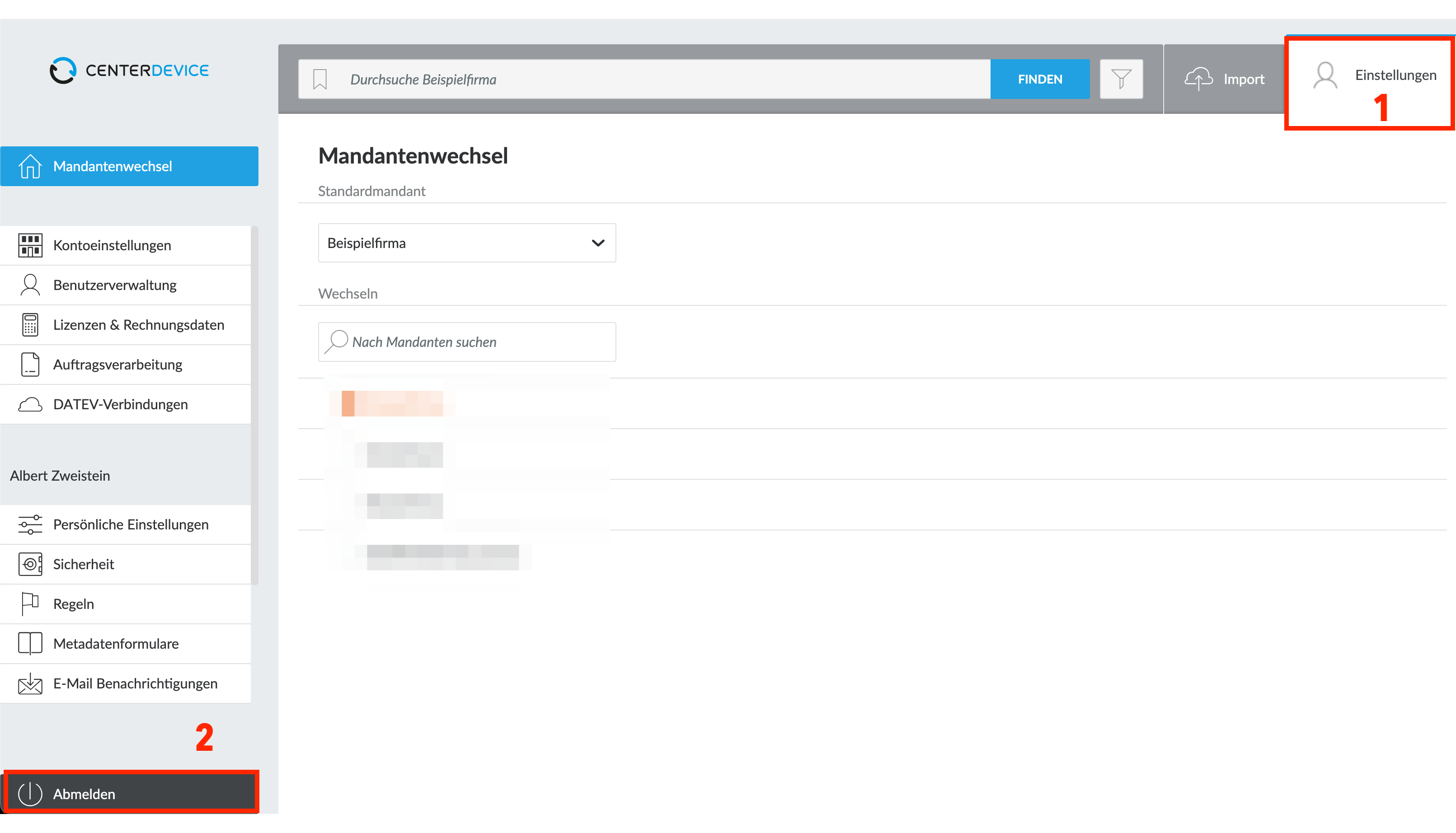The image size is (1456, 833).
Task: Click the Einstellungen user avatar icon
Action: click(x=1325, y=75)
